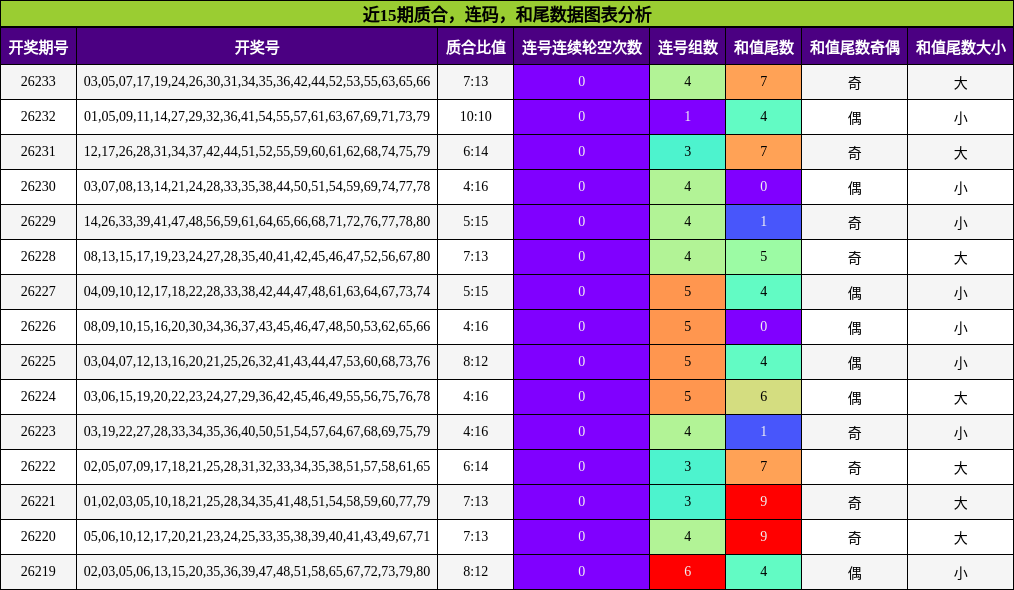Click the 和值尾数 column header
This screenshot has height=590, width=1014.
763,47
